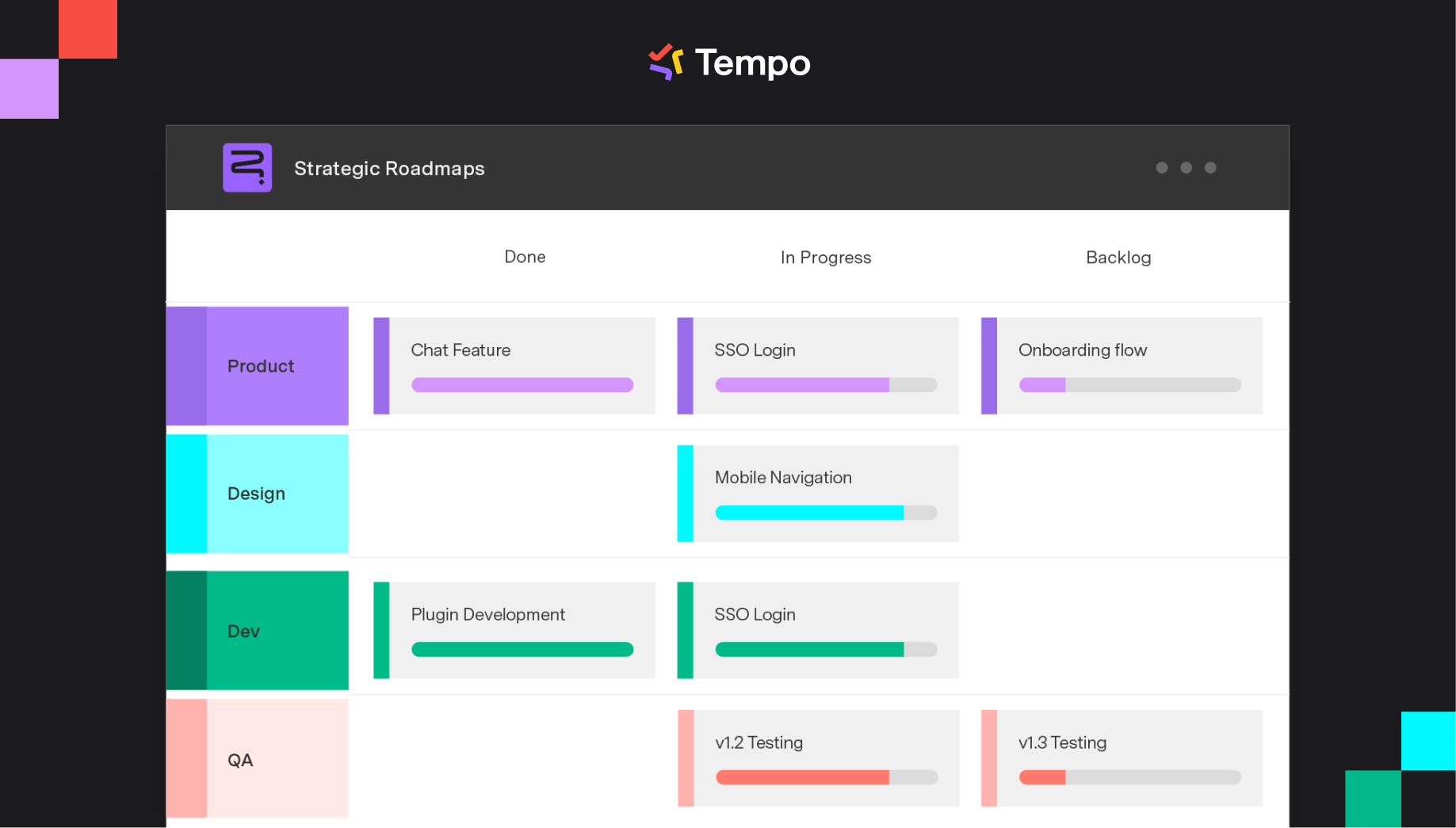Click the Strategic Roadmaps app icon

coord(246,167)
